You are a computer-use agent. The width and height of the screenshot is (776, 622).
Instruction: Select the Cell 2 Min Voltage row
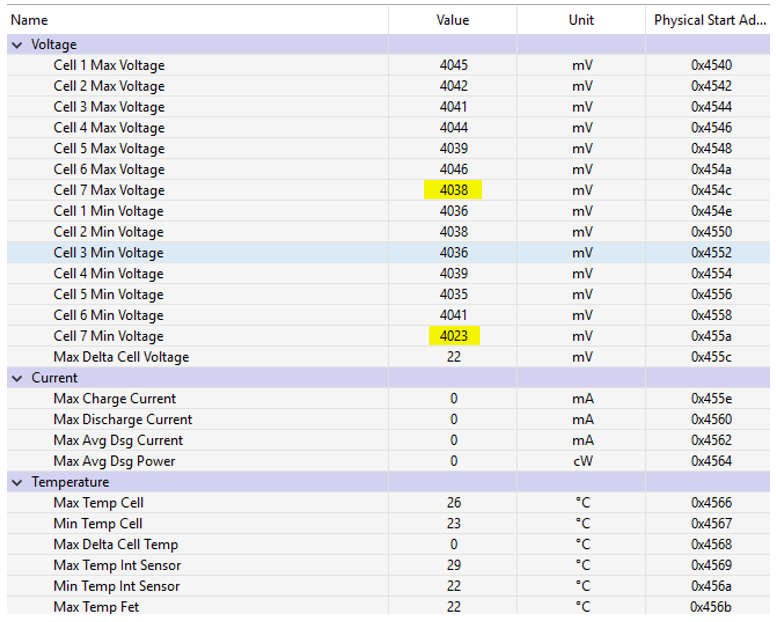(x=388, y=232)
